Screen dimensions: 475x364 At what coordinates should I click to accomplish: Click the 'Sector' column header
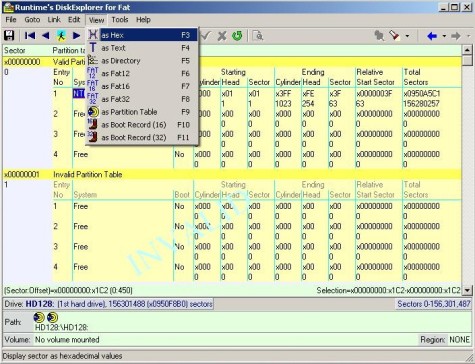click(15, 51)
